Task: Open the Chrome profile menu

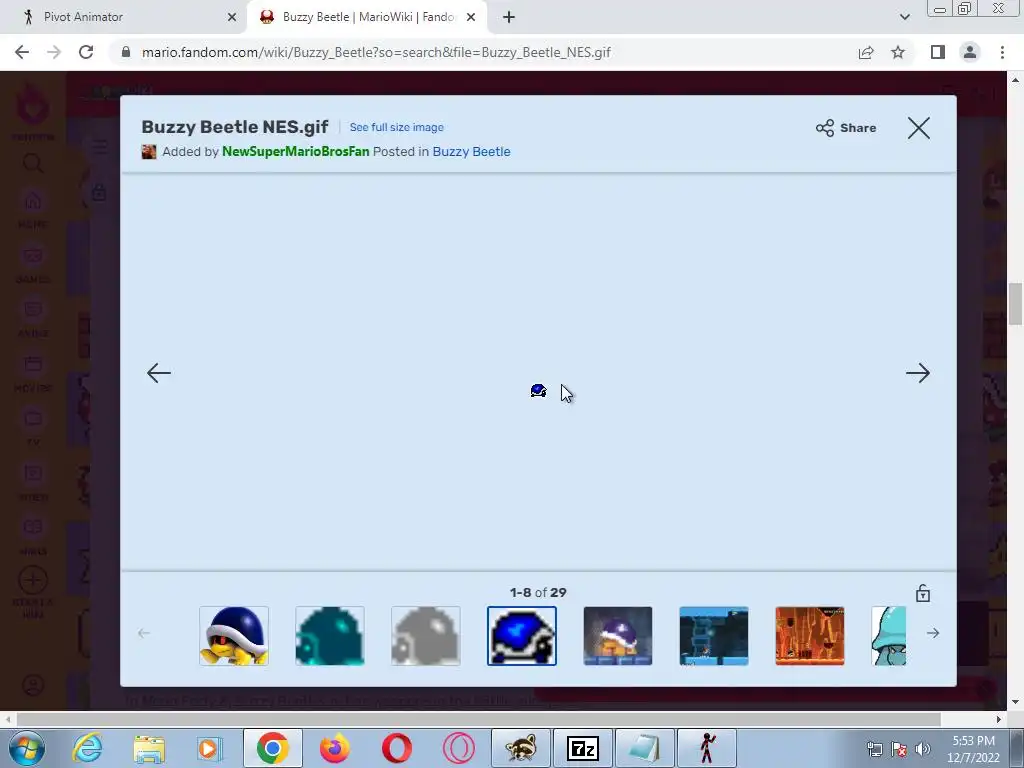Action: click(970, 52)
